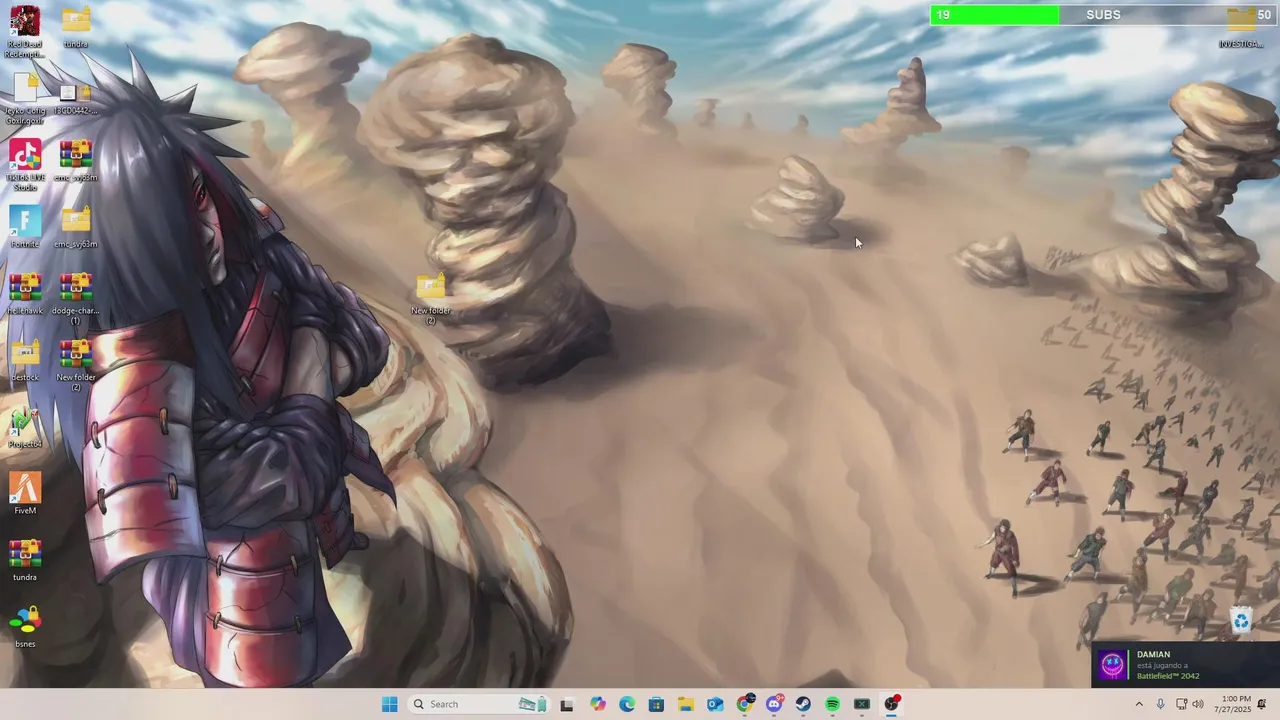The image size is (1280, 720).
Task: Open the Windows Start menu
Action: pyautogui.click(x=389, y=704)
